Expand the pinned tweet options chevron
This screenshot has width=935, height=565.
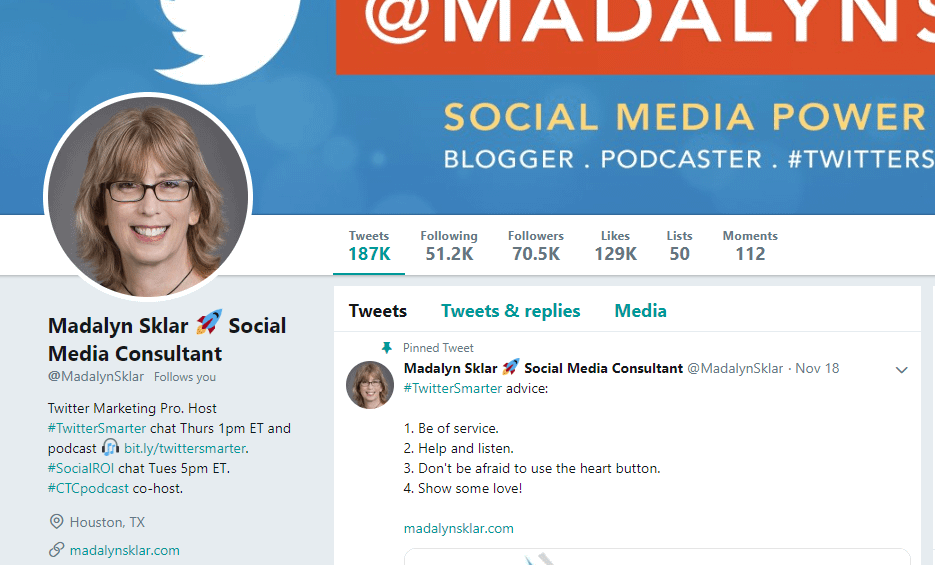(901, 370)
